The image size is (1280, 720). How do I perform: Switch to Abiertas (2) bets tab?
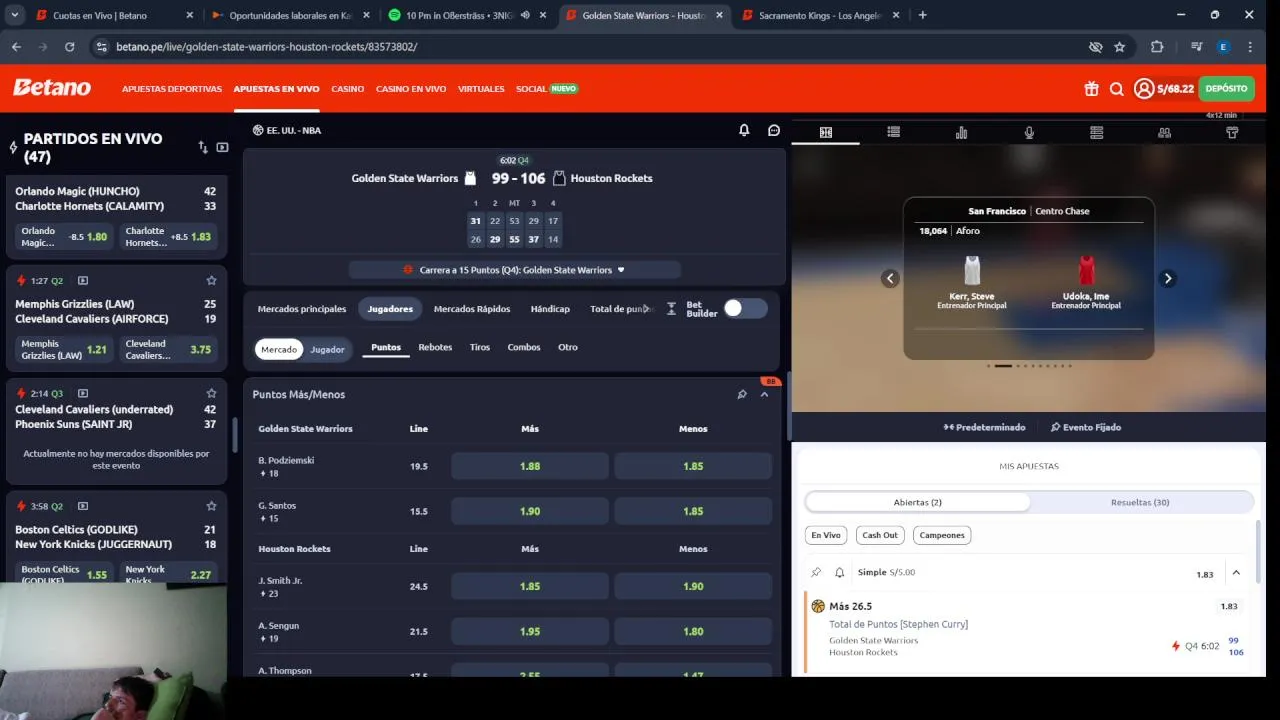(918, 502)
